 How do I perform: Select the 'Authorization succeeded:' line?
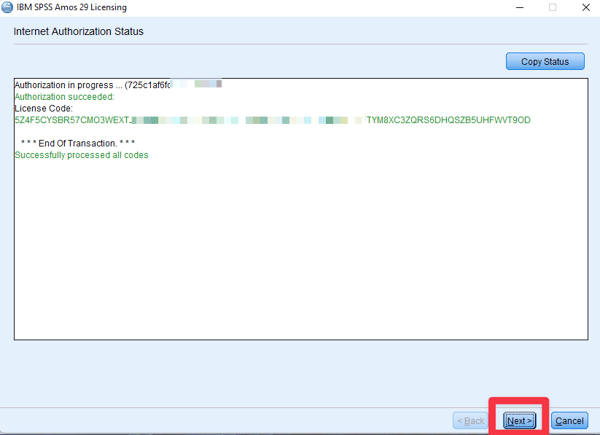(65, 97)
